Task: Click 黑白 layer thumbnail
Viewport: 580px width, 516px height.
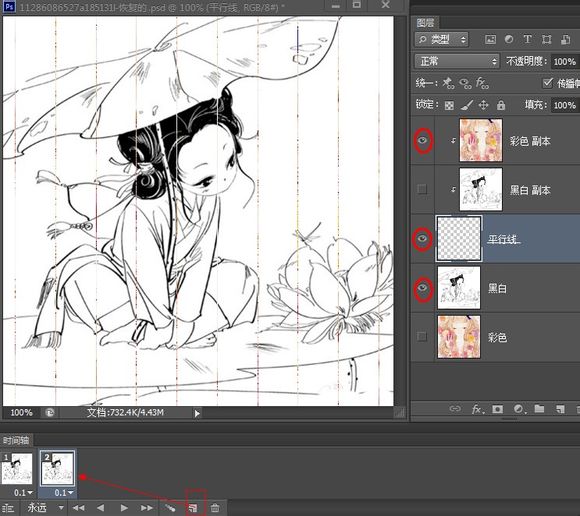Action: [459, 288]
